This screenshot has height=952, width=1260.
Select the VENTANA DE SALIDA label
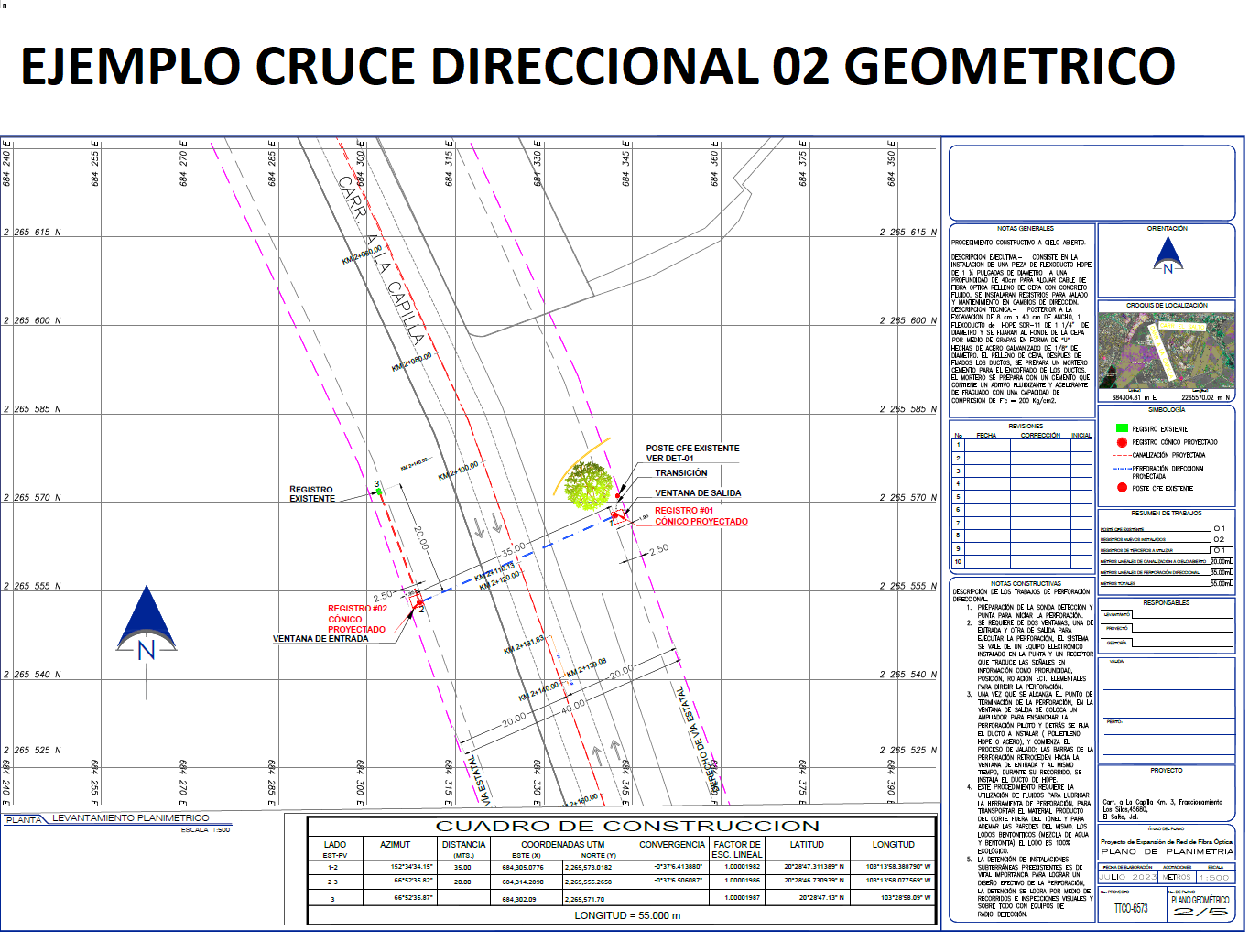point(698,493)
